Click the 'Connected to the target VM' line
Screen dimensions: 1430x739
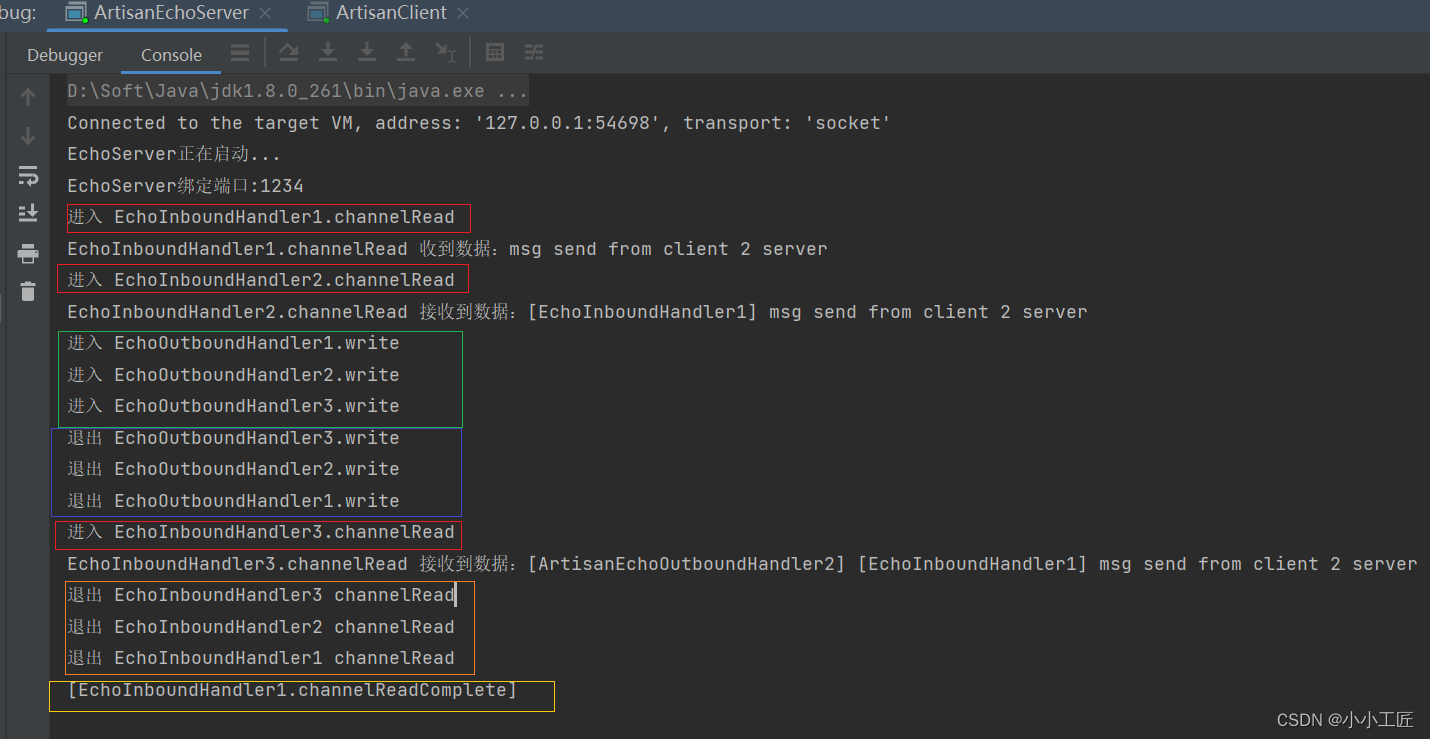479,123
